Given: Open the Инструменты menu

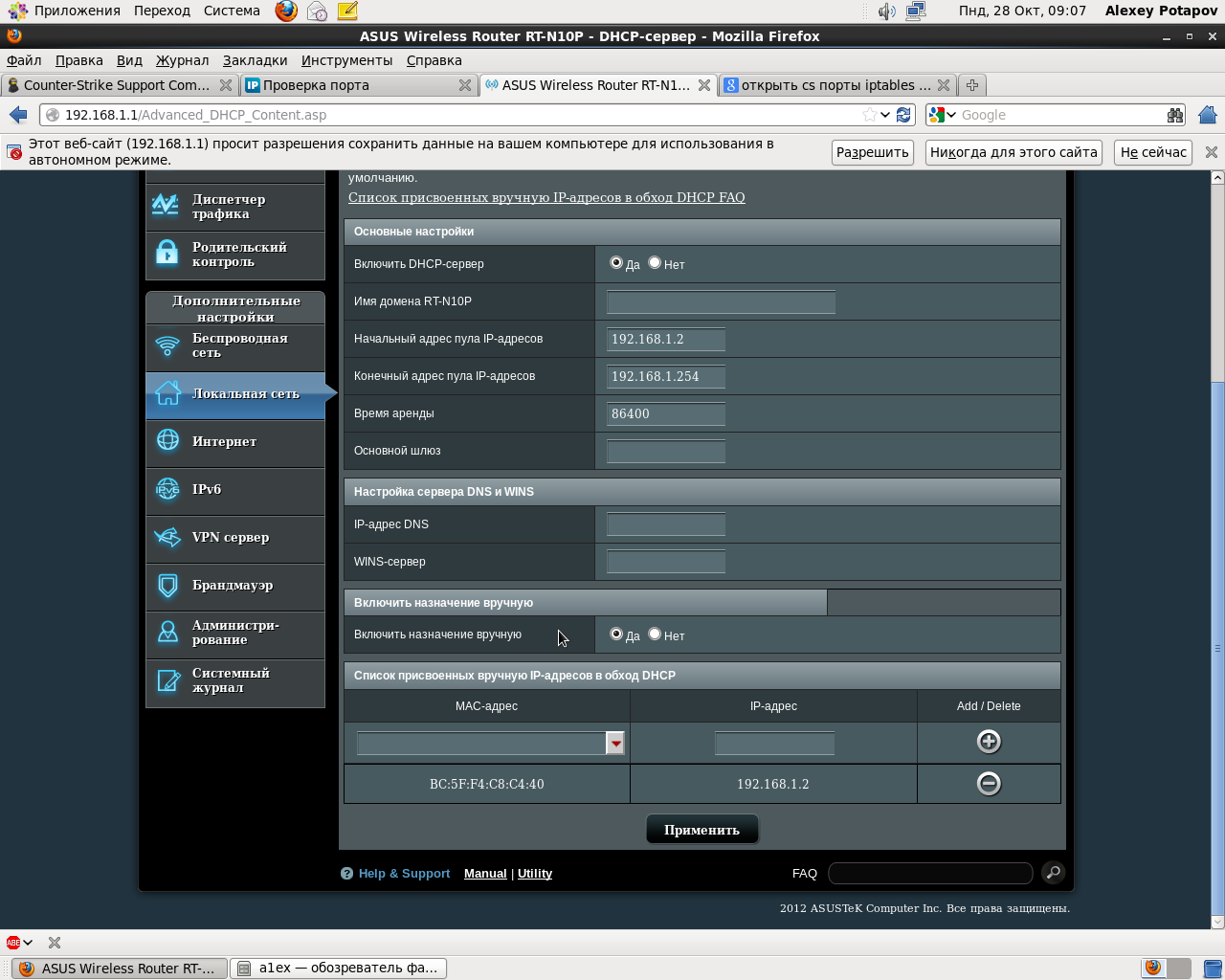Looking at the screenshot, I should pyautogui.click(x=346, y=60).
